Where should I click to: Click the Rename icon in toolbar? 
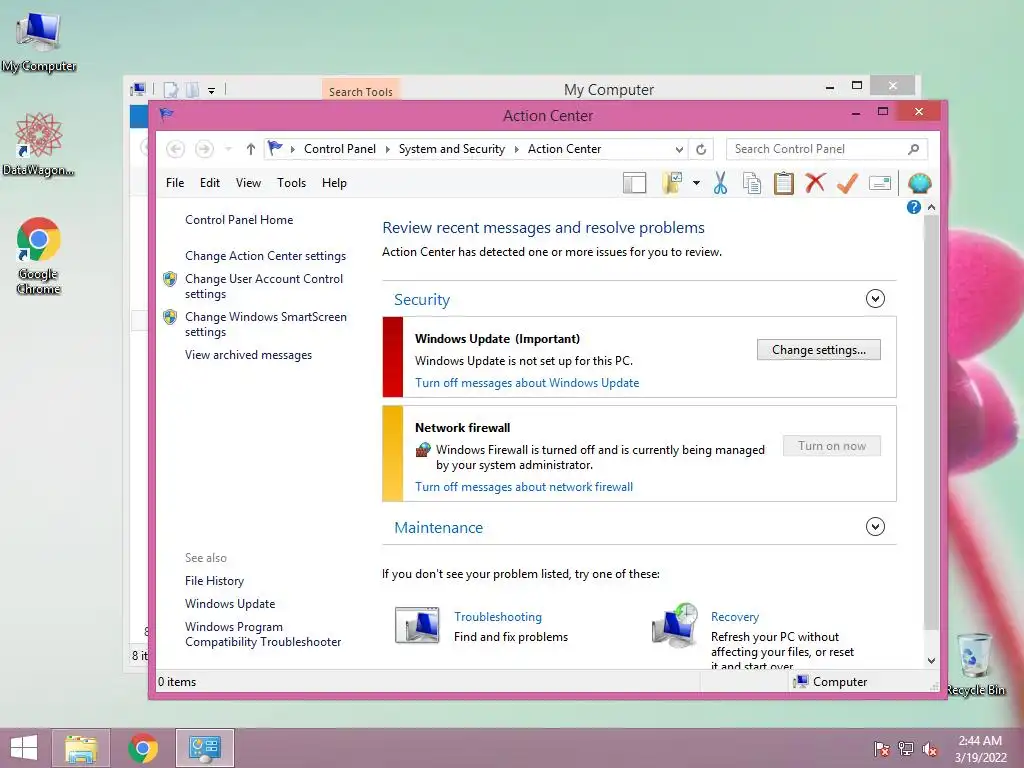point(880,184)
